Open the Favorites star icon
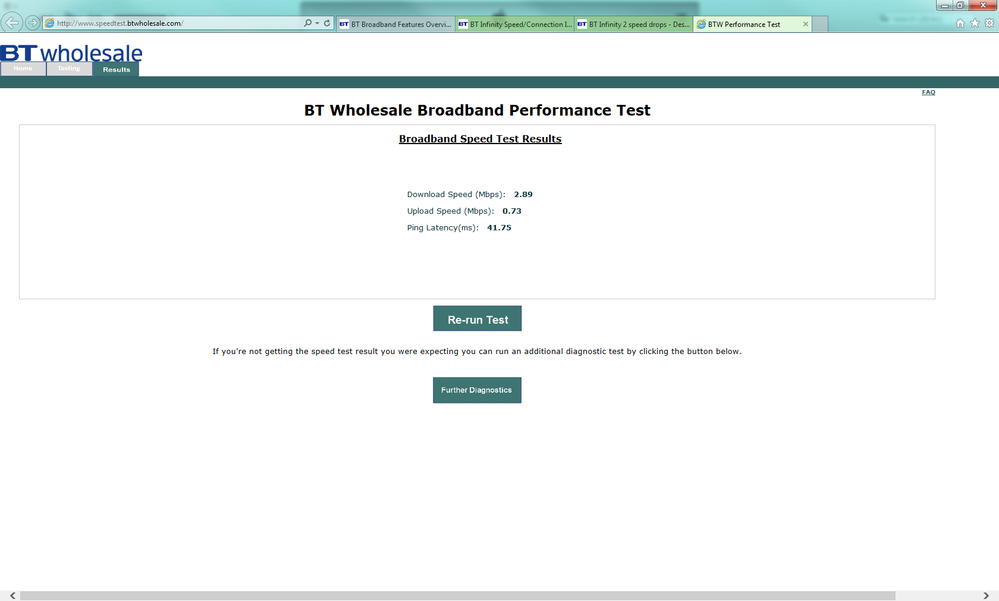The width and height of the screenshot is (999, 601). (x=975, y=23)
